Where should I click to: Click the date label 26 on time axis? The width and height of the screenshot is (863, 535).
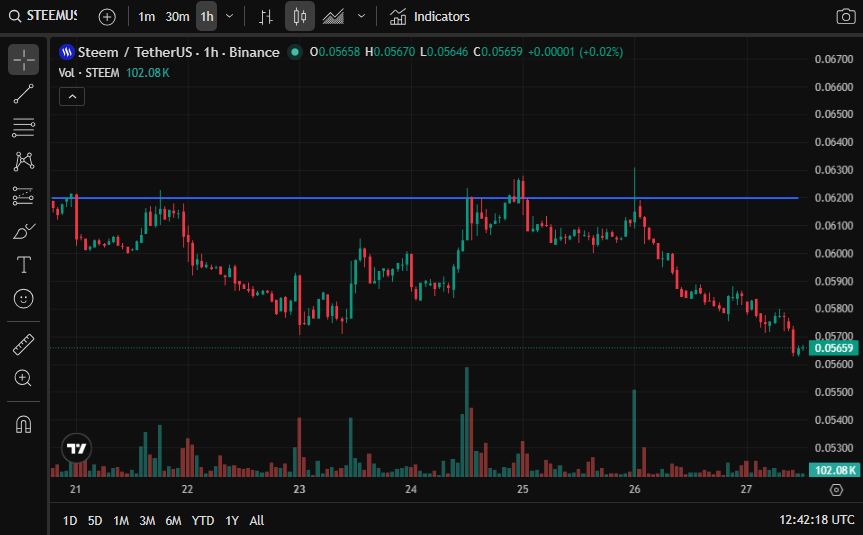(x=635, y=489)
